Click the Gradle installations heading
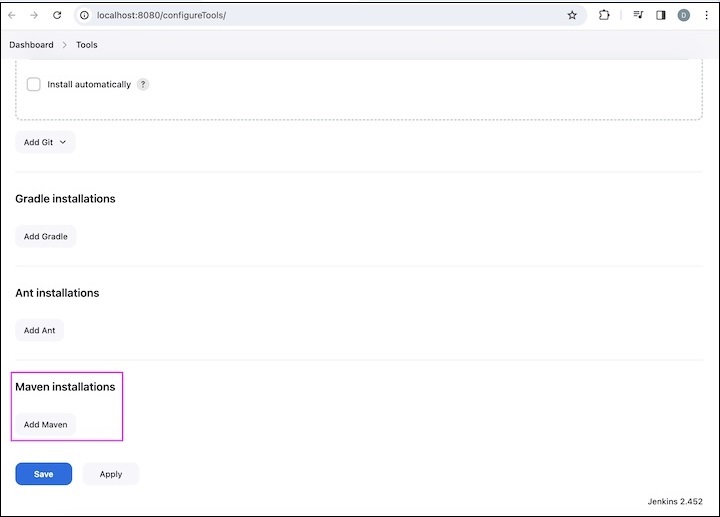This screenshot has height=517, width=720. pos(65,199)
